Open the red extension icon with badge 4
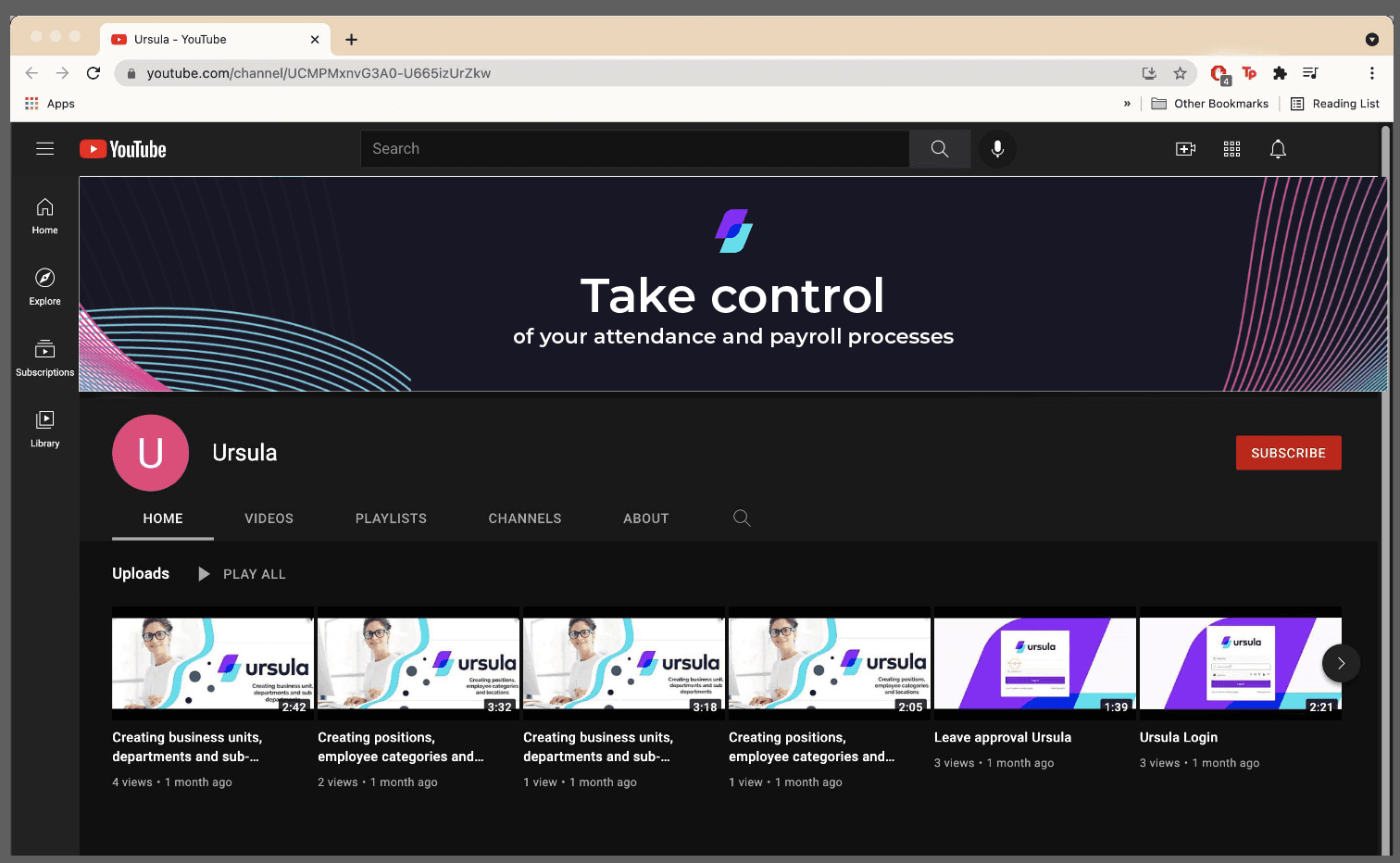1400x863 pixels. [x=1219, y=74]
